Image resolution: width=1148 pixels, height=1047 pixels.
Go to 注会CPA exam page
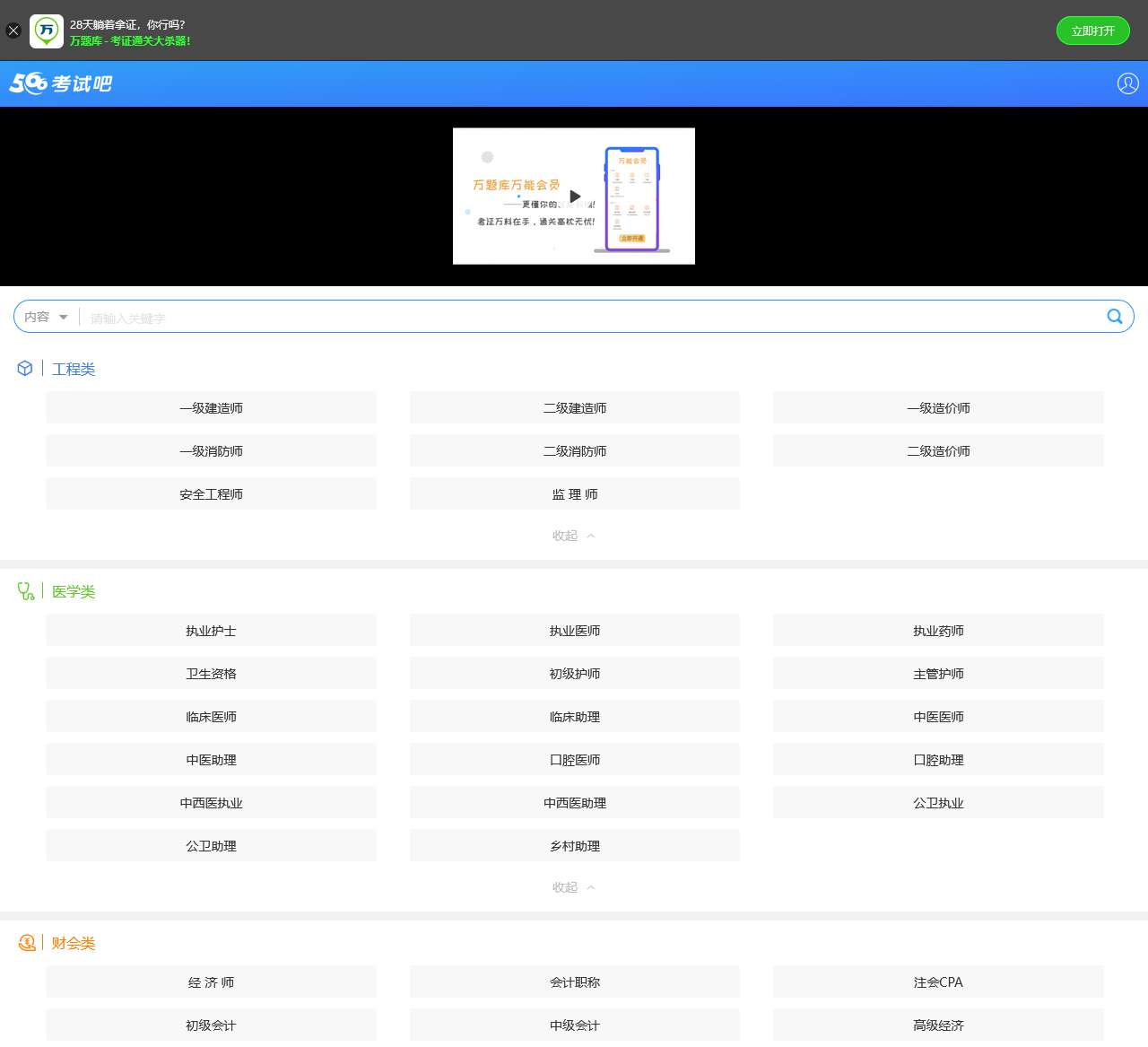938,982
